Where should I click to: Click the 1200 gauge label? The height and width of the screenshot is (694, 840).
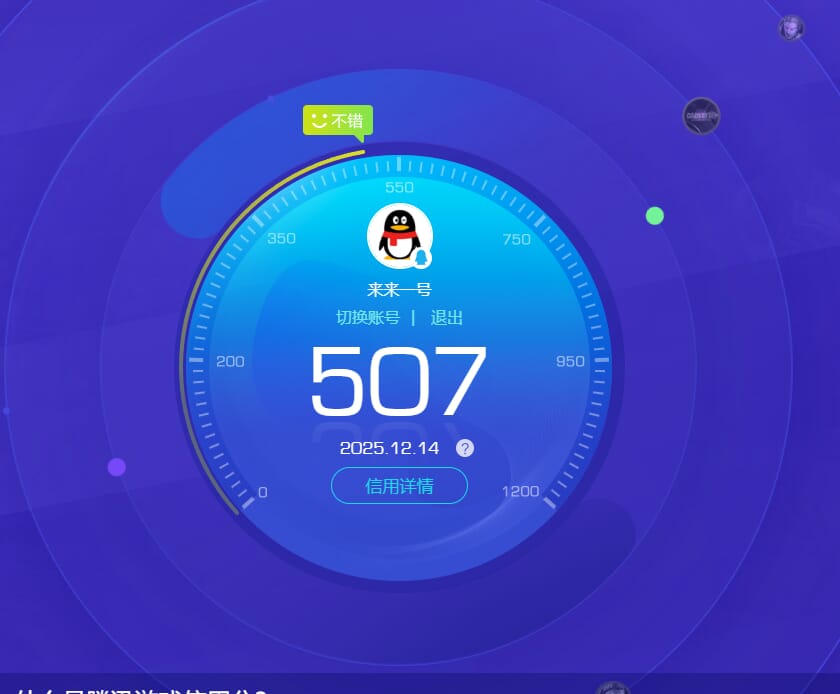pos(521,491)
